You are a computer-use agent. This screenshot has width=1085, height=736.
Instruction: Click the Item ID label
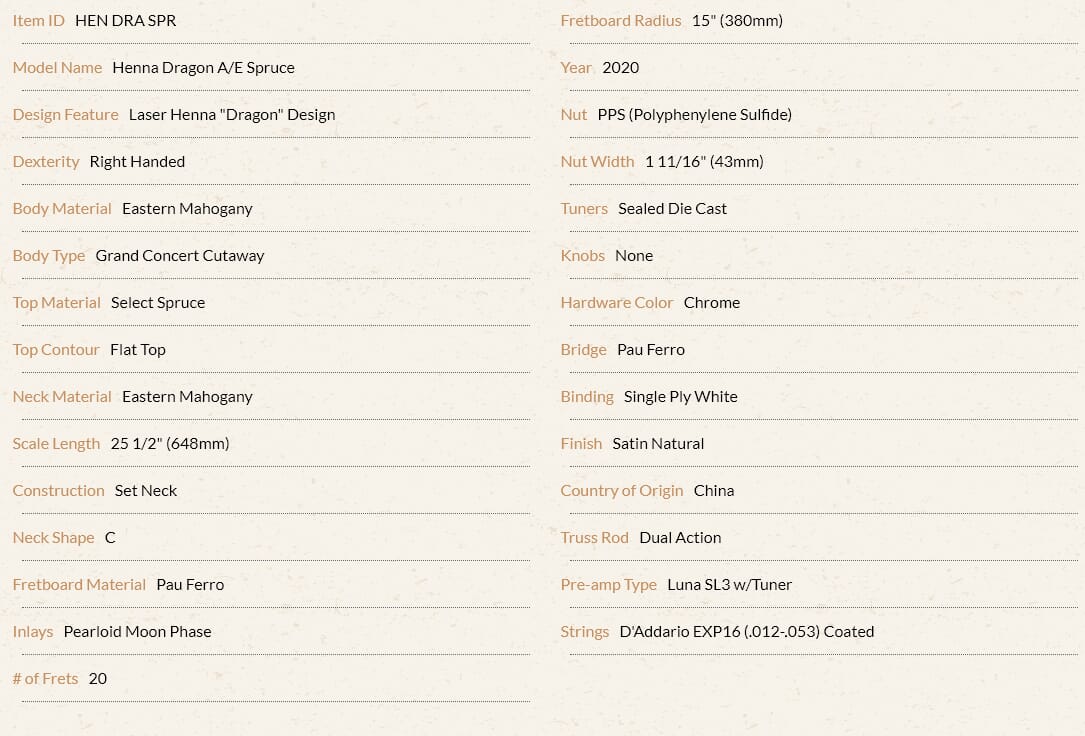(x=39, y=21)
